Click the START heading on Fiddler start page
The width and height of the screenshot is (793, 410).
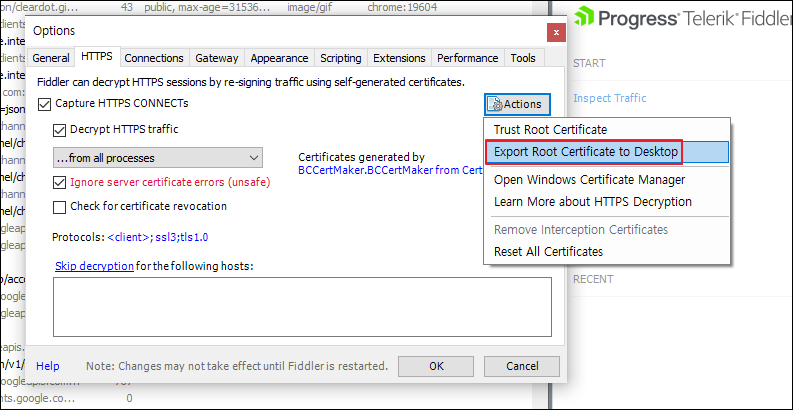pyautogui.click(x=589, y=63)
